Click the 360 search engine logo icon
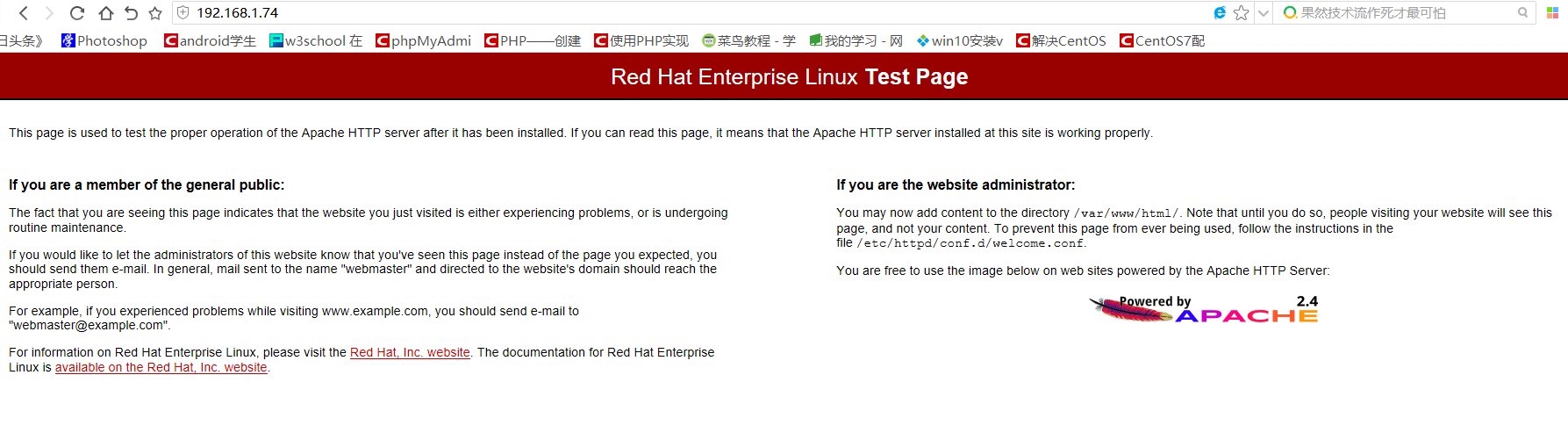This screenshot has width=1568, height=440. click(x=1290, y=12)
